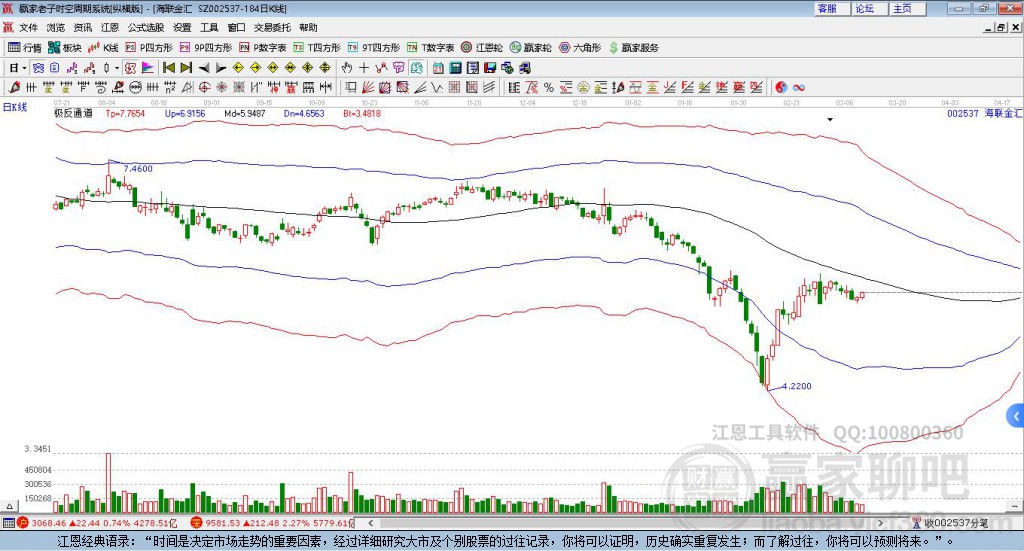Switch to K线 chart view
The image size is (1024, 551).
click(x=103, y=48)
